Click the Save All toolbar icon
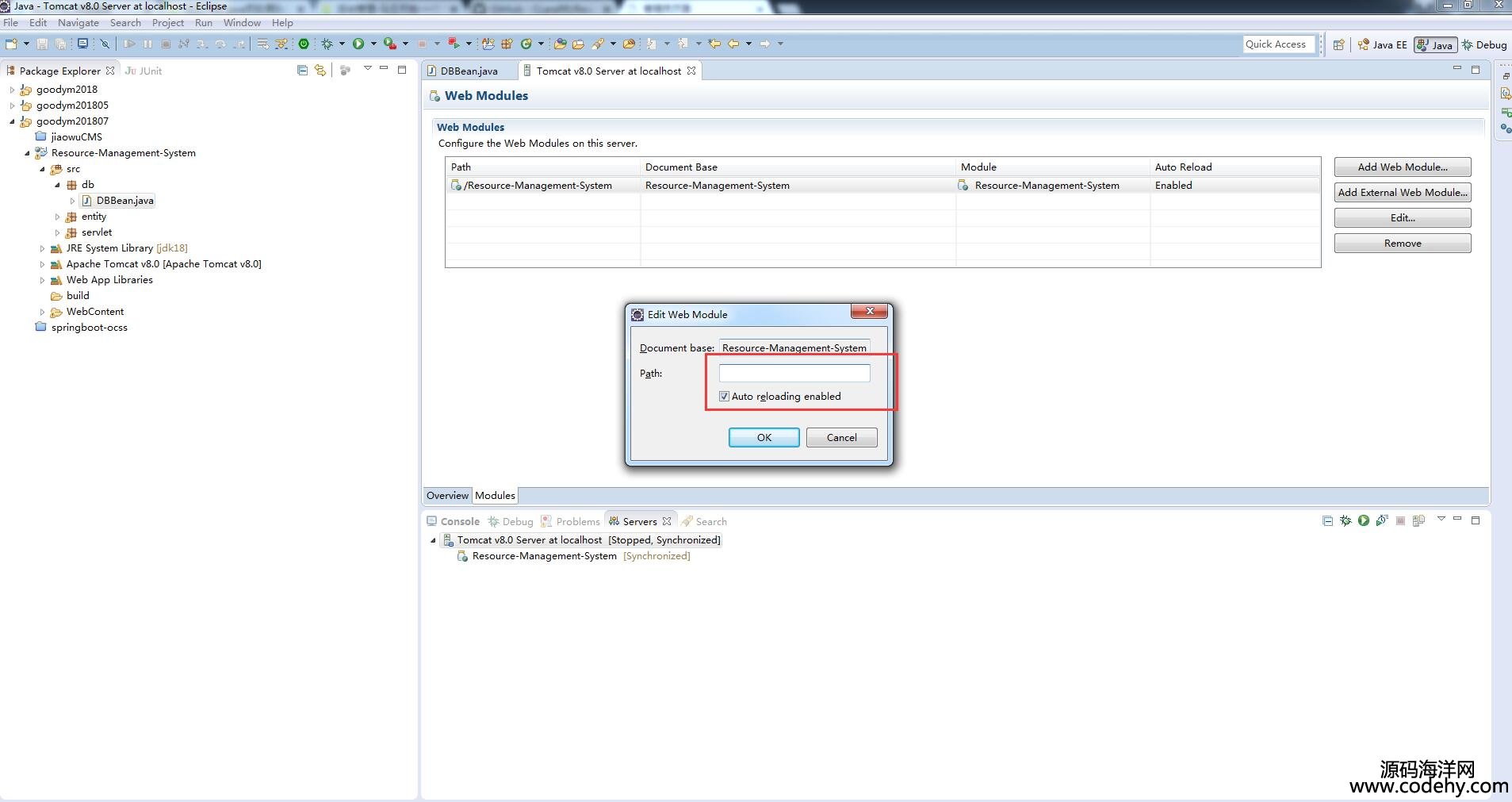Screen dimensions: 1512x802 (x=60, y=44)
